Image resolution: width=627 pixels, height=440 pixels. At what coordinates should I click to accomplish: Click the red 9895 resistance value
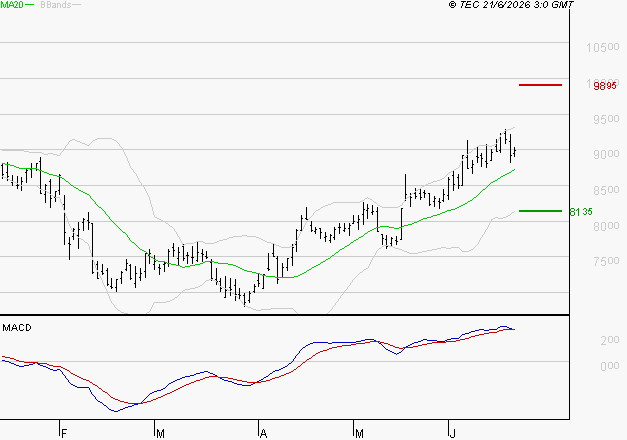[x=605, y=86]
